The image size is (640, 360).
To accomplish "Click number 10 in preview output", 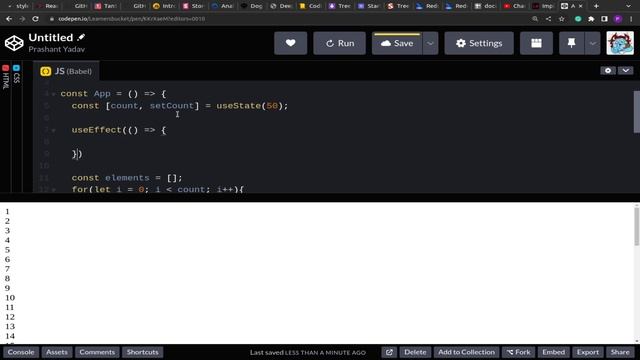I will pos(10,298).
